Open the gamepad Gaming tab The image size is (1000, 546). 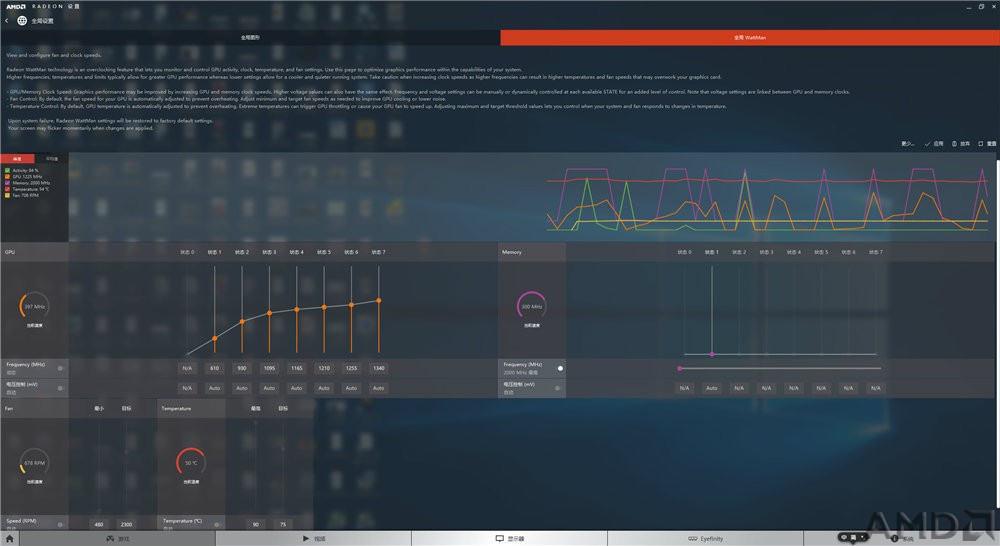tap(117, 539)
